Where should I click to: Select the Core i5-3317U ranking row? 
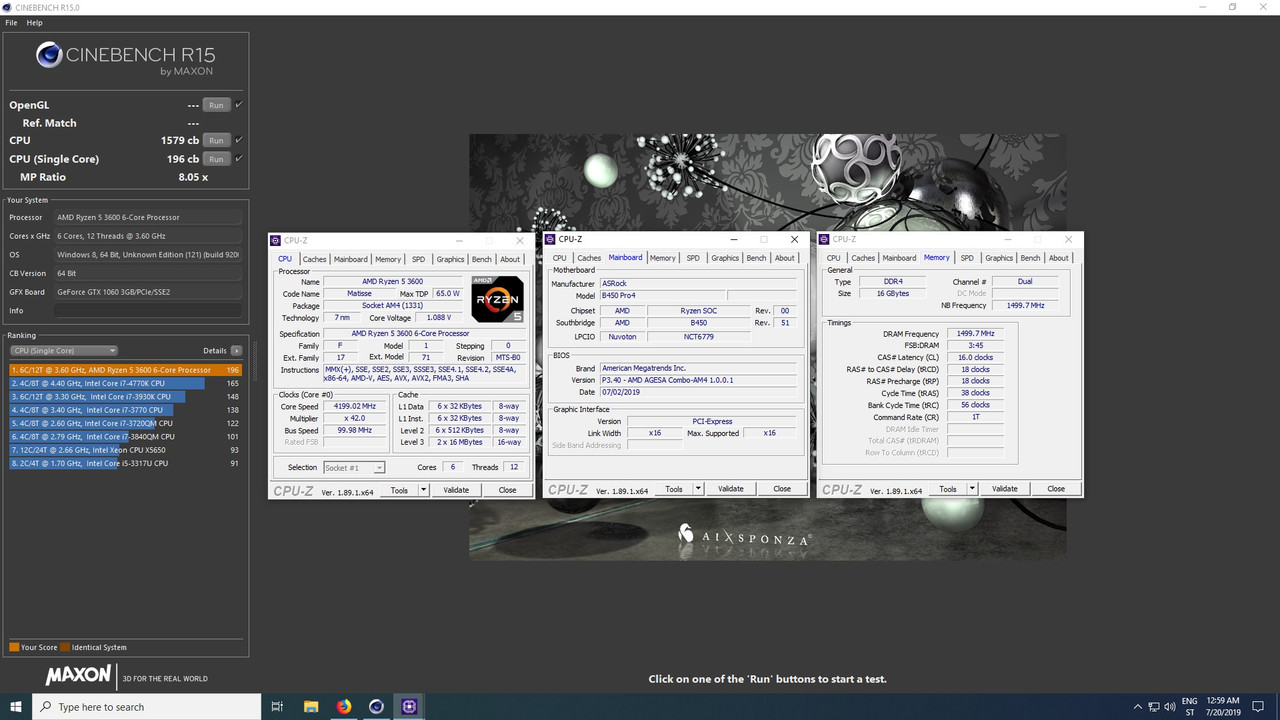(126, 463)
